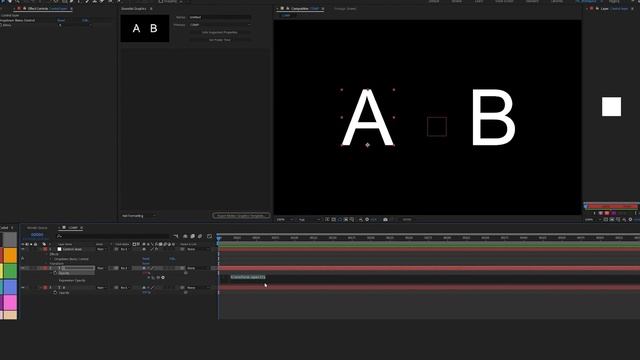This screenshot has height=360, width=640.
Task: Switch to the Essential Graphics panel tab
Action: tap(134, 9)
